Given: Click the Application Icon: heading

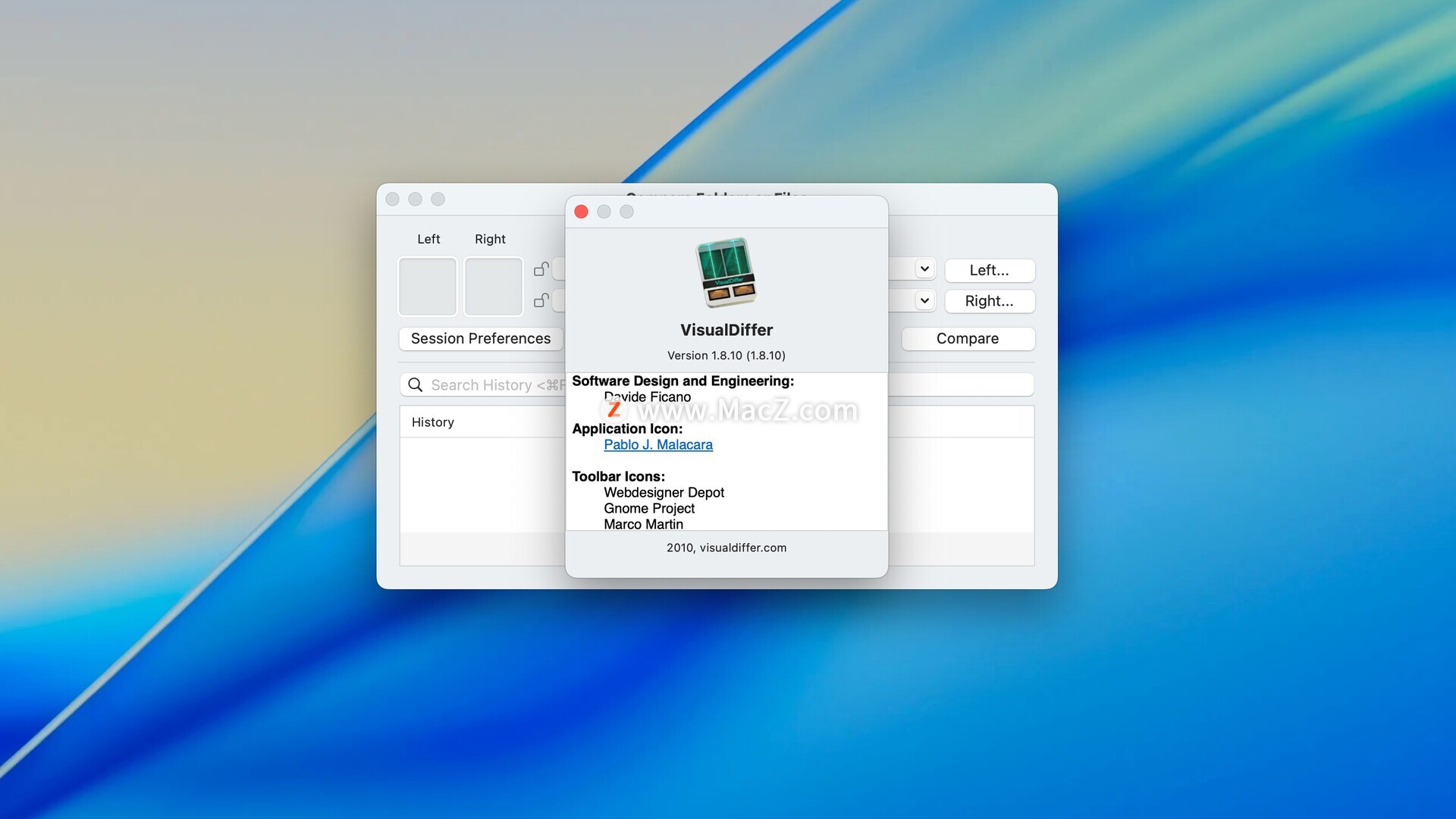Looking at the screenshot, I should tap(627, 428).
